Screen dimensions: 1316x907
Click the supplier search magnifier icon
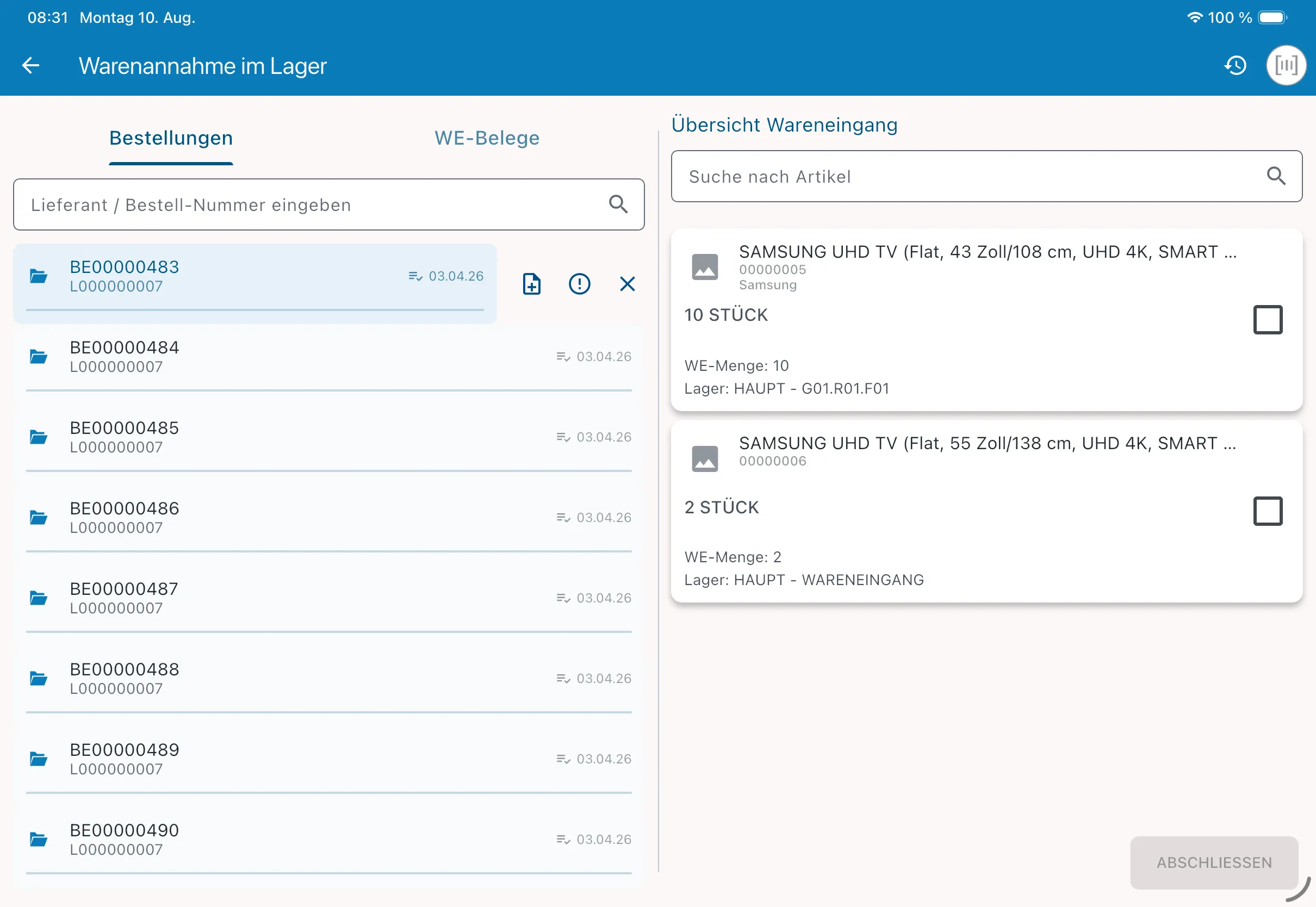pos(618,204)
